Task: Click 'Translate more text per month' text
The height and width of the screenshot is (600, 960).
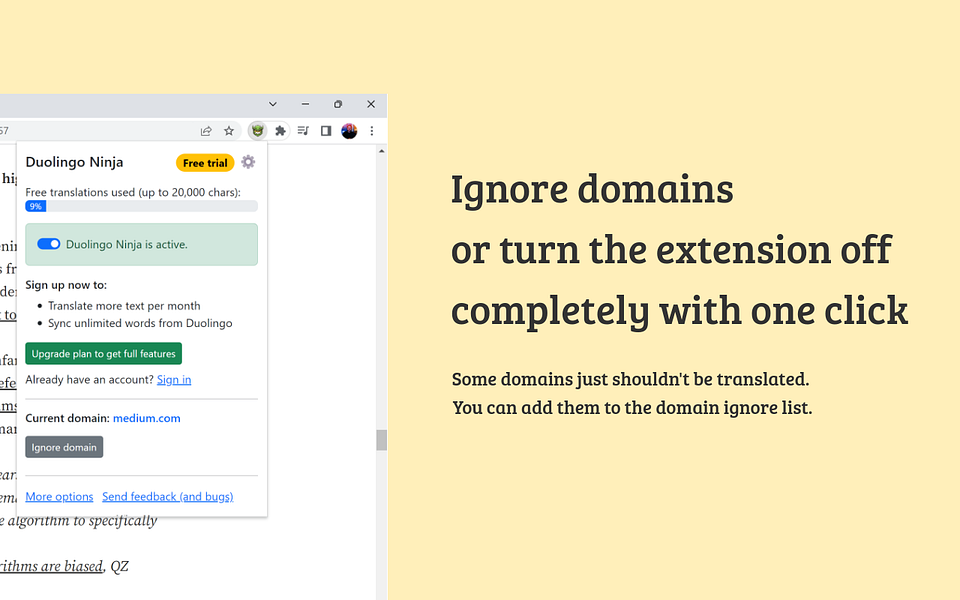Action: tap(124, 306)
